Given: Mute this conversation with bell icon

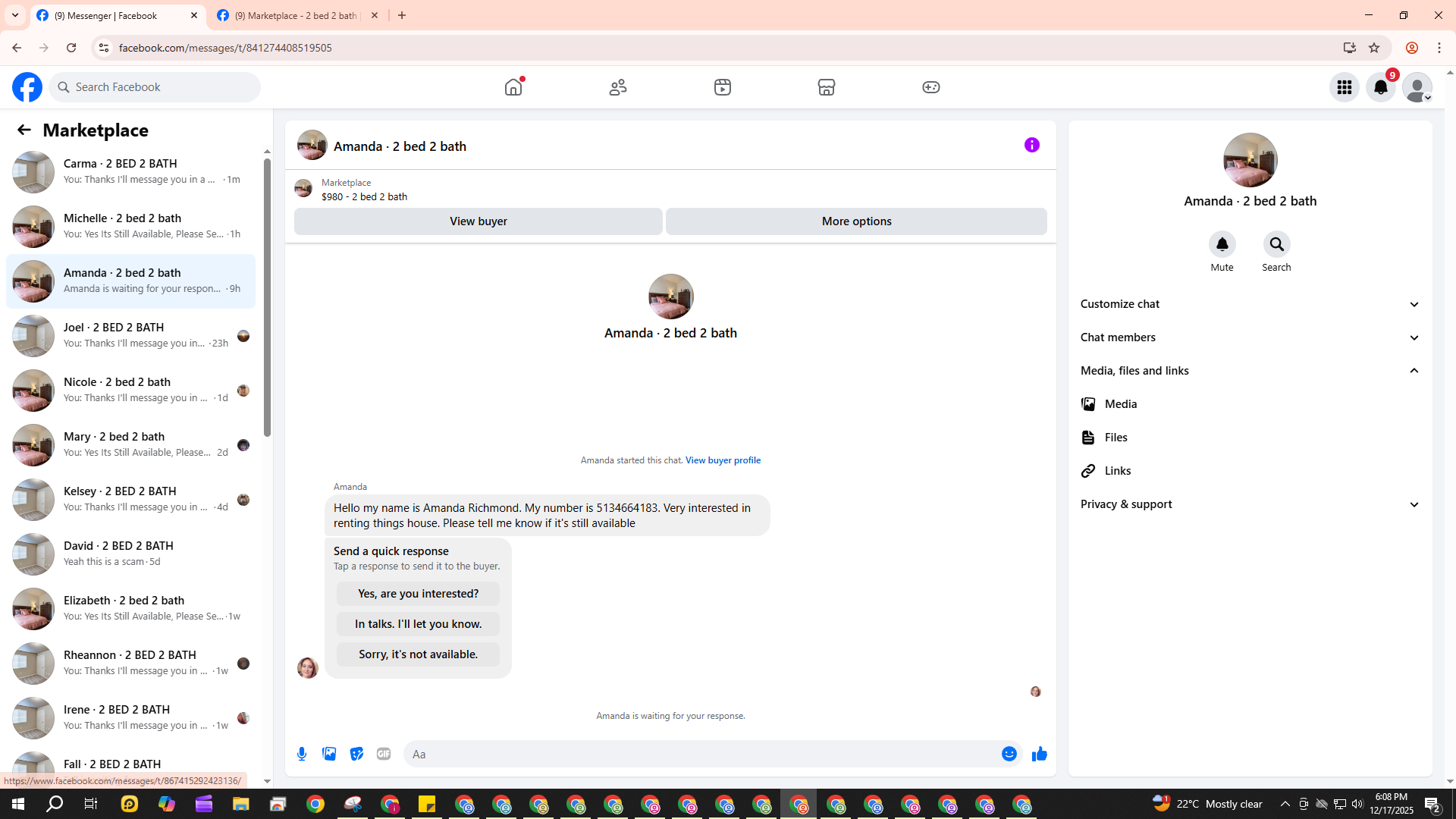Looking at the screenshot, I should pyautogui.click(x=1222, y=244).
